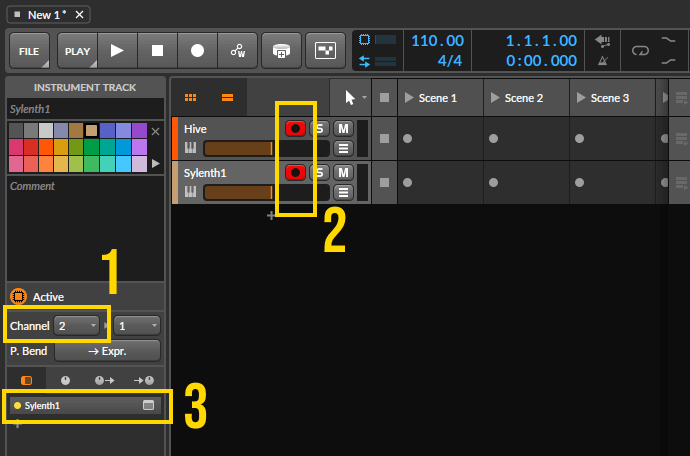Close the New 1 project tab
This screenshot has width=690, height=456.
[79, 15]
